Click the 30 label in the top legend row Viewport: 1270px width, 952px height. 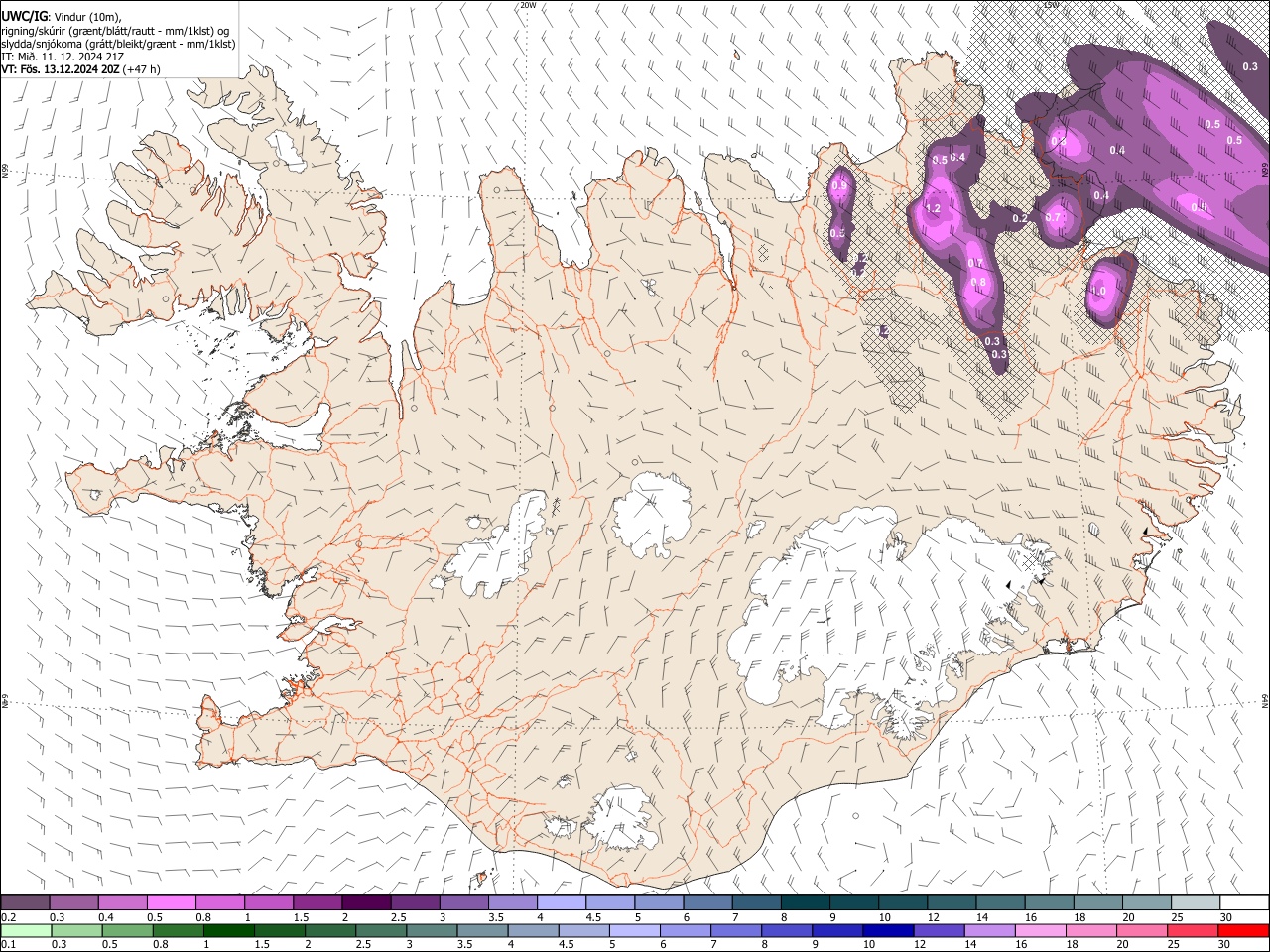pos(1225,917)
